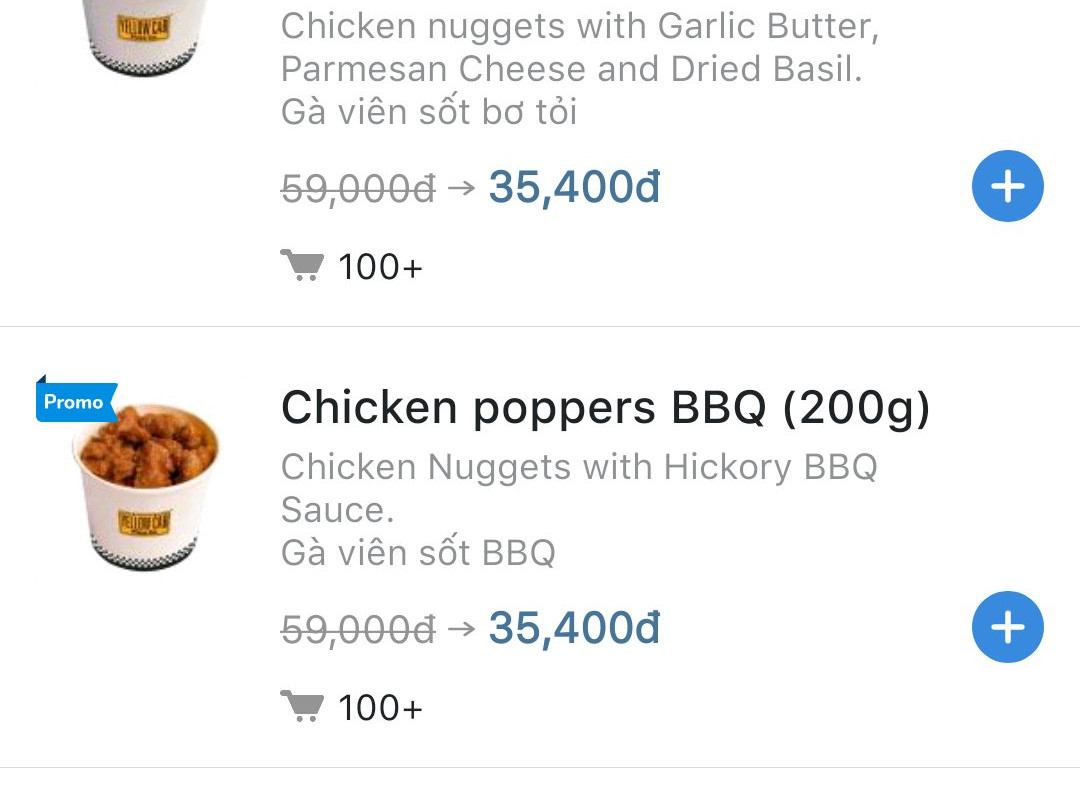Click 35,400đ discounted price on BBQ poppers

coord(574,628)
